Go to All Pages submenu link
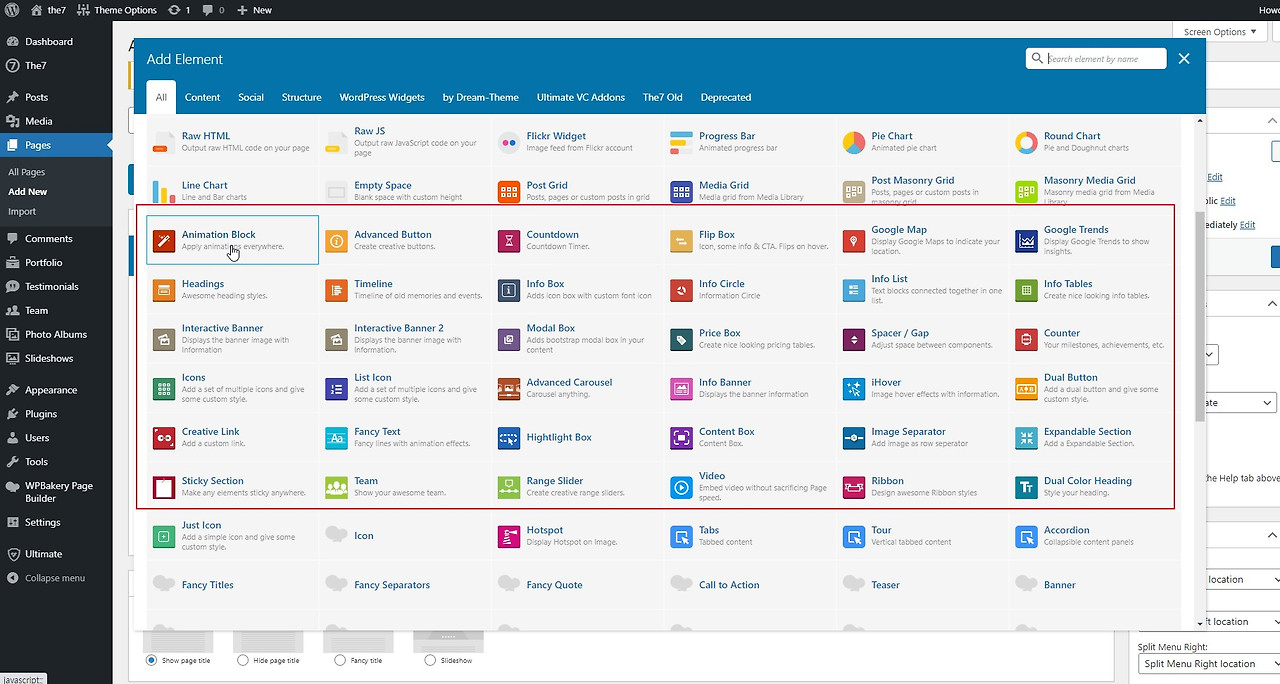 click(27, 172)
